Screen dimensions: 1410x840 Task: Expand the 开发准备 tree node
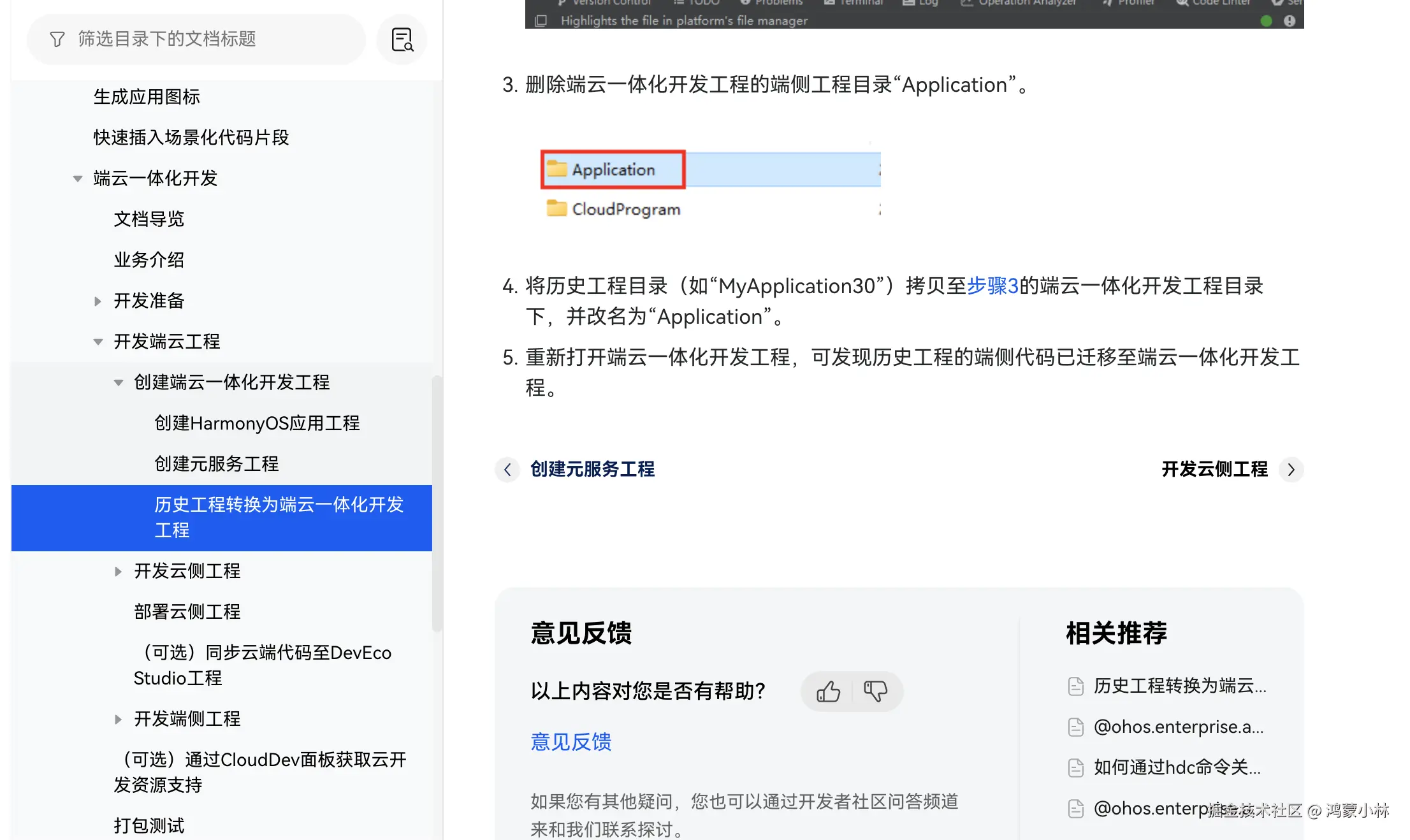(98, 301)
